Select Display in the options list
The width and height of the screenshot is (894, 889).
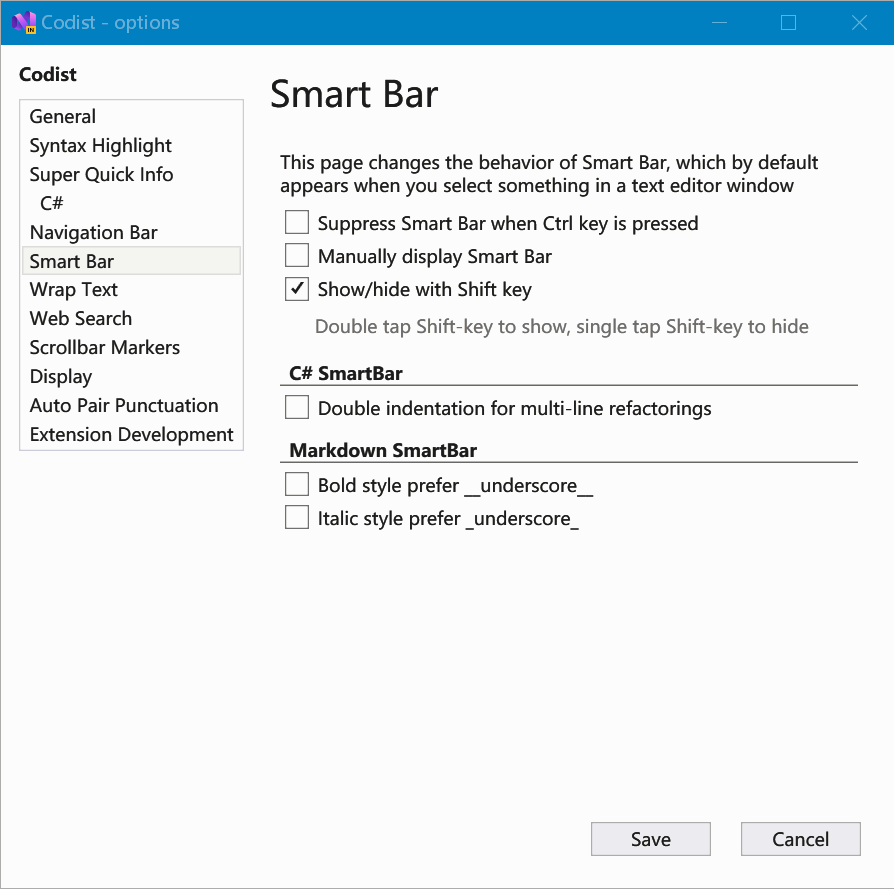(x=131, y=376)
